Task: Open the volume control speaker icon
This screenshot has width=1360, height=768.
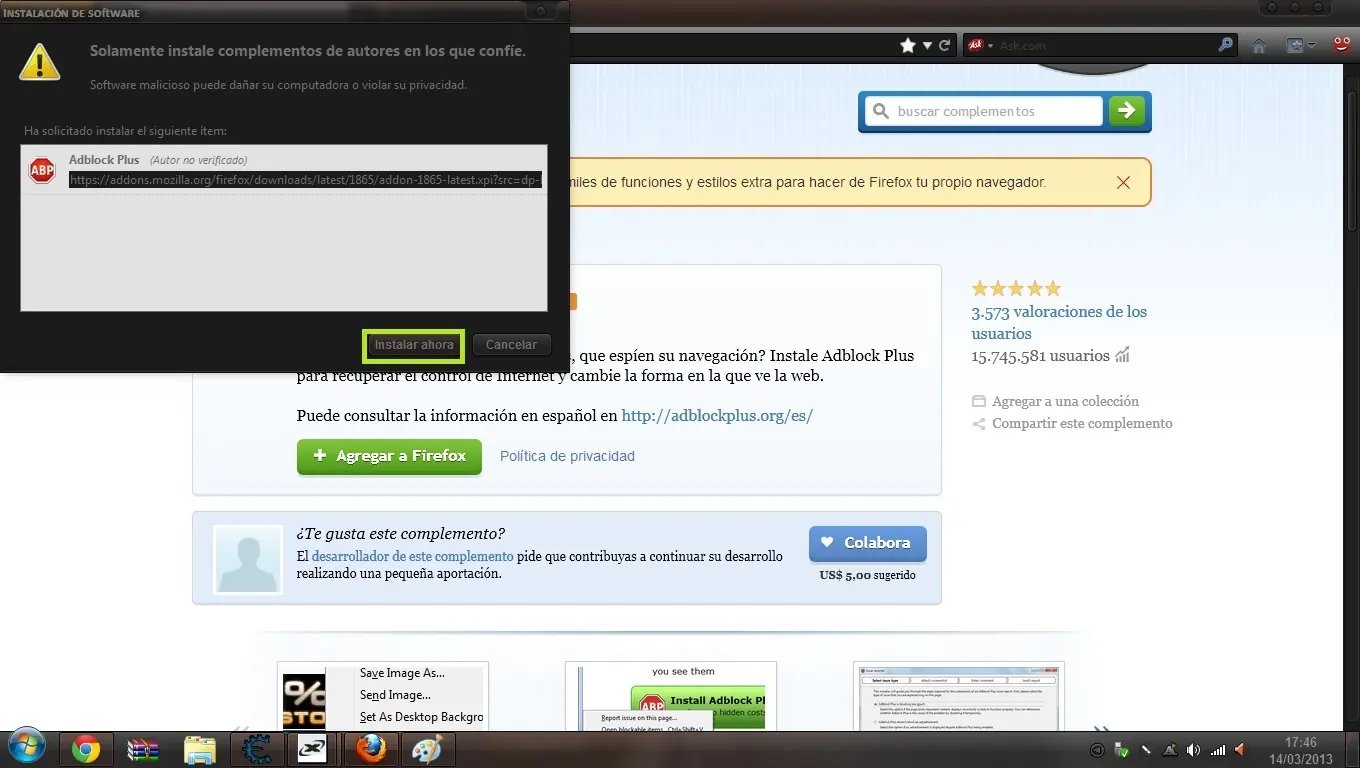Action: pyautogui.click(x=1193, y=750)
